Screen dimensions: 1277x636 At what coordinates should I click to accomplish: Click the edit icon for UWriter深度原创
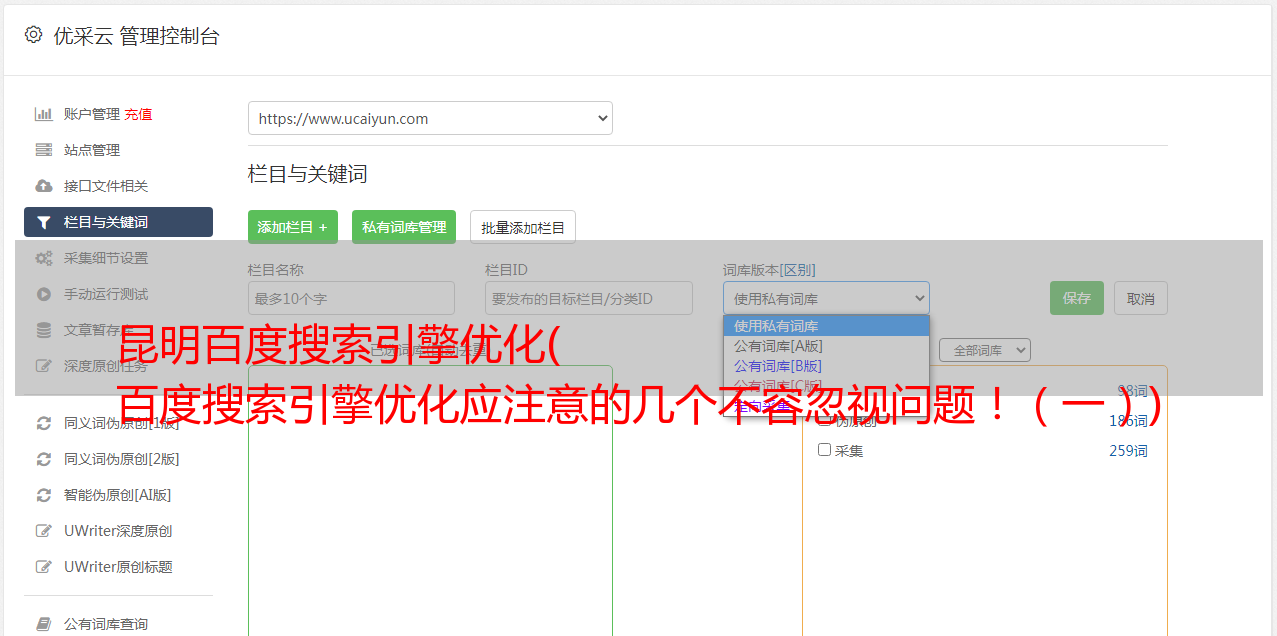pos(44,531)
